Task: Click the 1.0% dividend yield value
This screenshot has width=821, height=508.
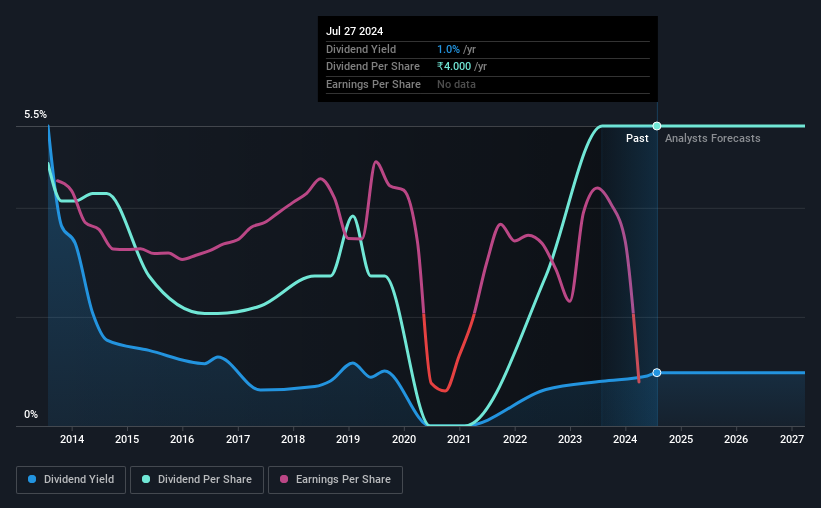Action: pos(448,49)
